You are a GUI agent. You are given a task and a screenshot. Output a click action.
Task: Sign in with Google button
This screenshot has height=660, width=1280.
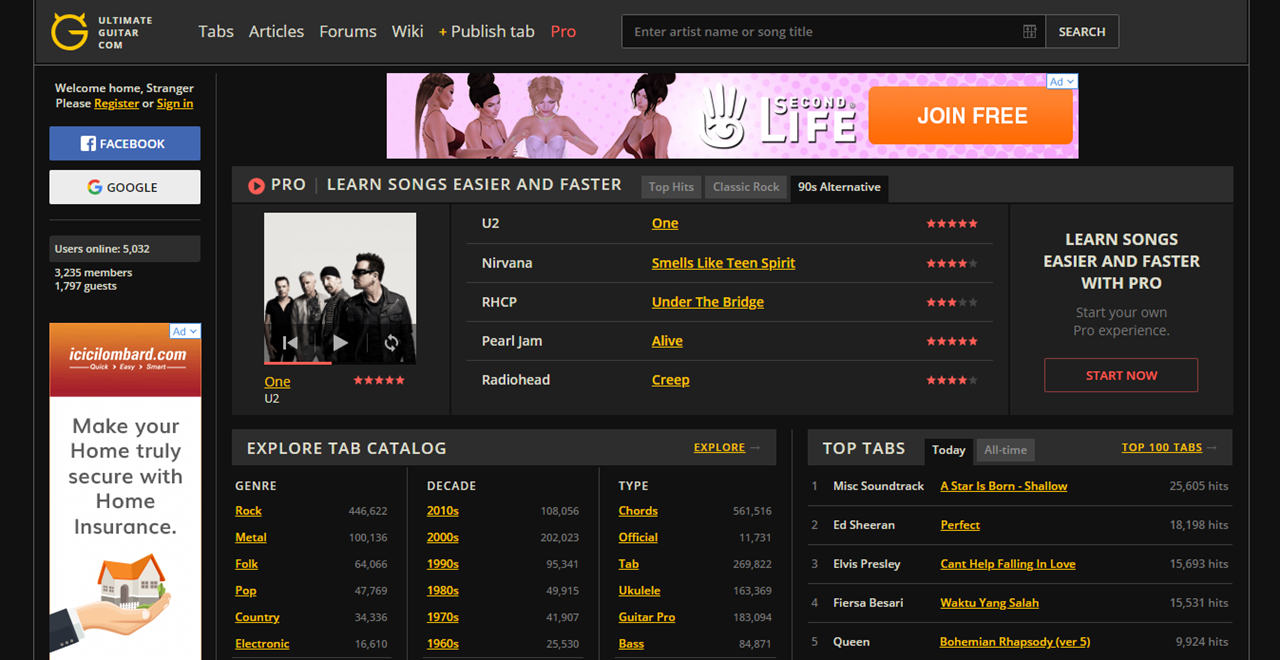click(x=125, y=187)
